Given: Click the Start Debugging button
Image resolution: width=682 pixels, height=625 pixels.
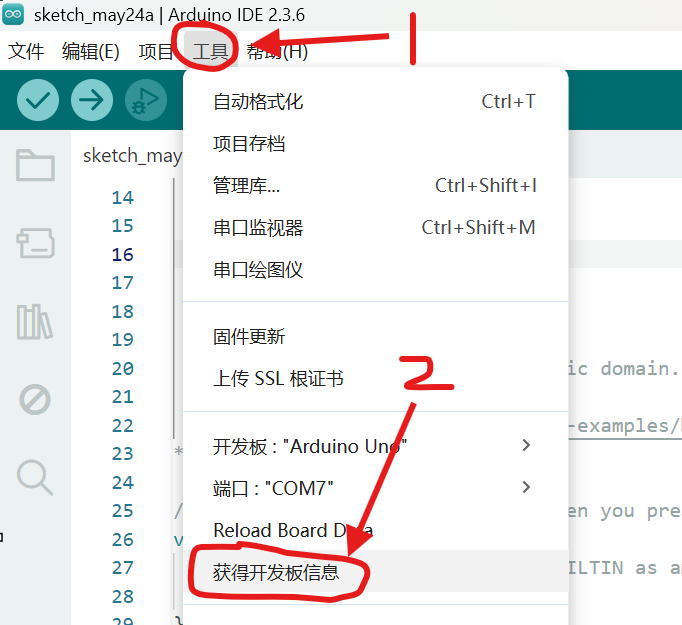Looking at the screenshot, I should [x=146, y=100].
